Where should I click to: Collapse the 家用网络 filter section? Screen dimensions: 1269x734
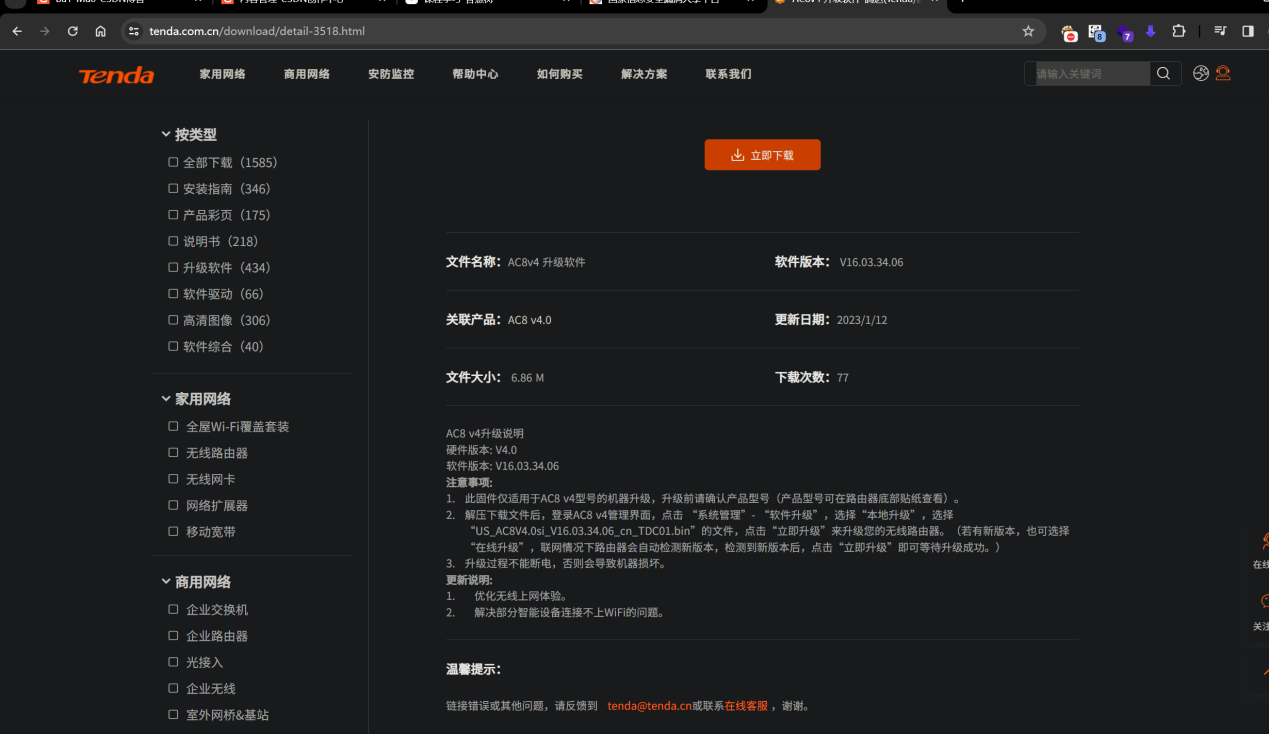(166, 399)
